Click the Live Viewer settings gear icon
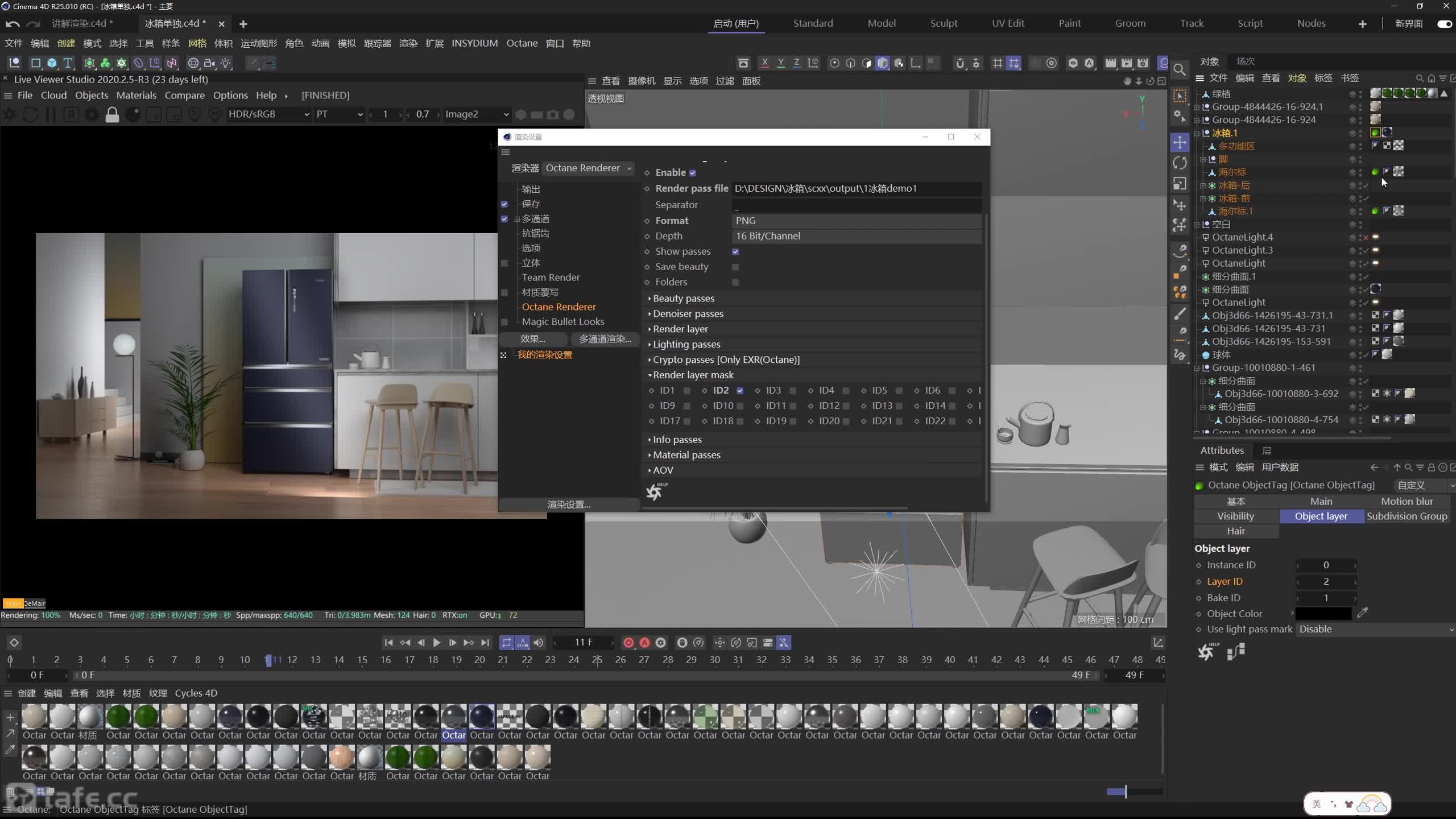The width and height of the screenshot is (1456, 819). tap(91, 114)
